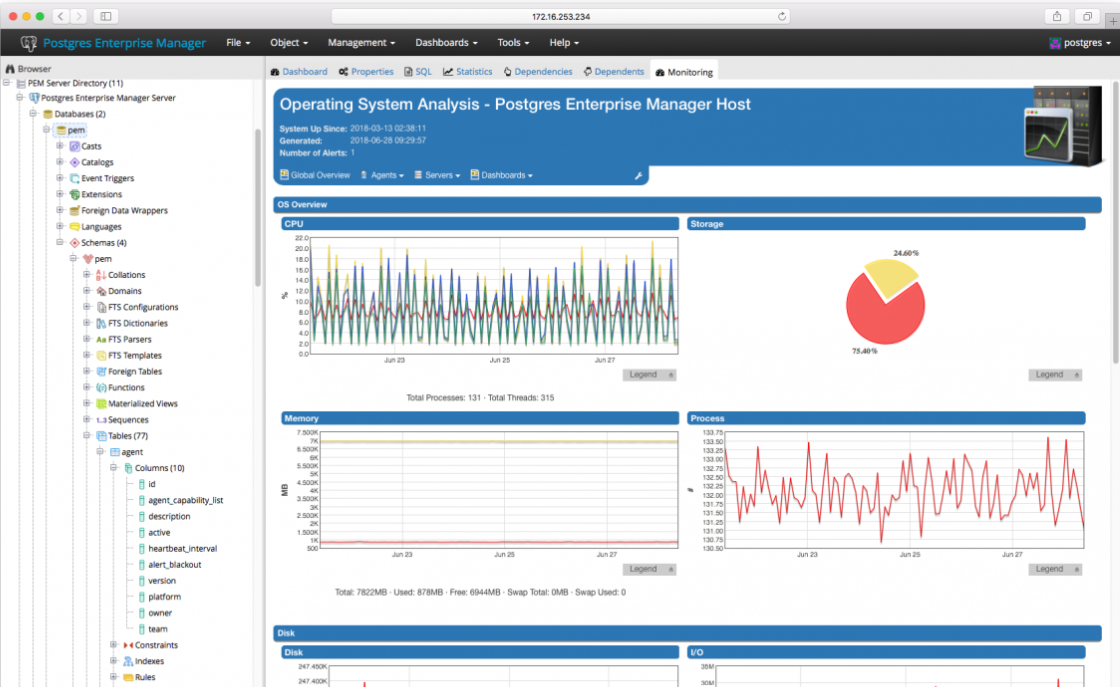Collapse the Databases (2) tree node
The width and height of the screenshot is (1120, 687).
(x=33, y=114)
